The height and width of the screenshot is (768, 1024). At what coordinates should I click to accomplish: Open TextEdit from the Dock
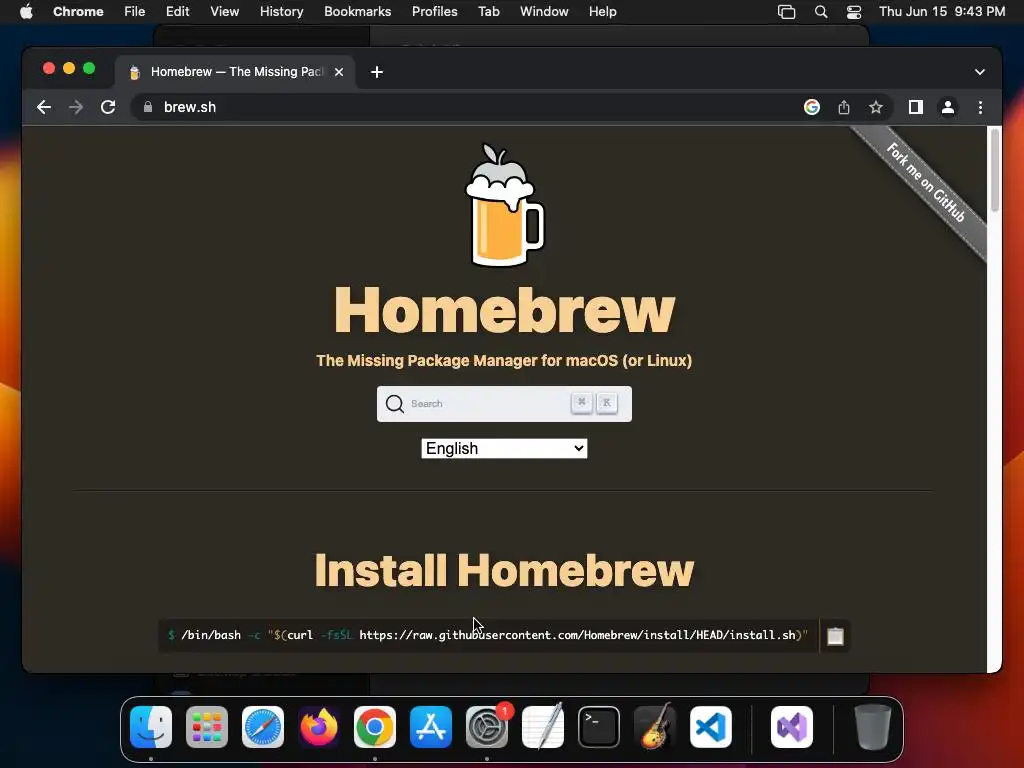click(543, 727)
